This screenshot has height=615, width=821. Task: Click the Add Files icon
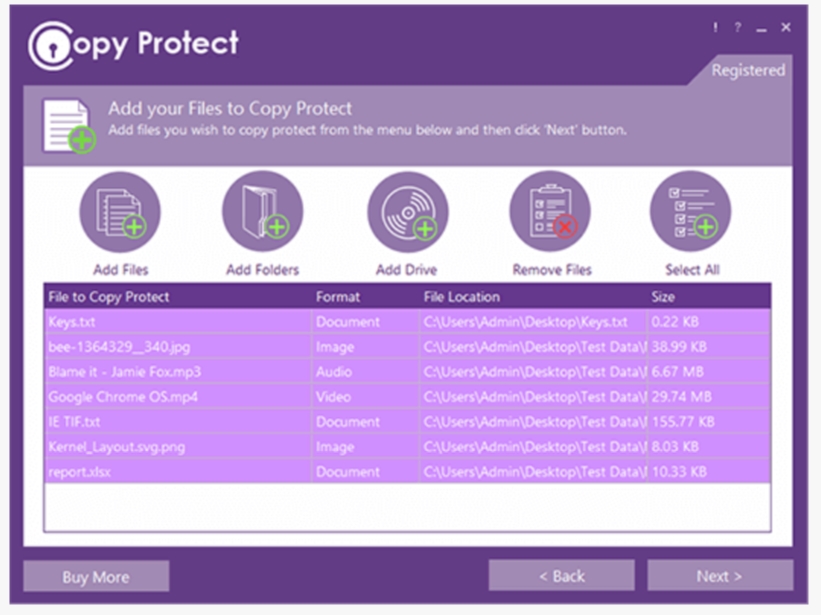[120, 213]
